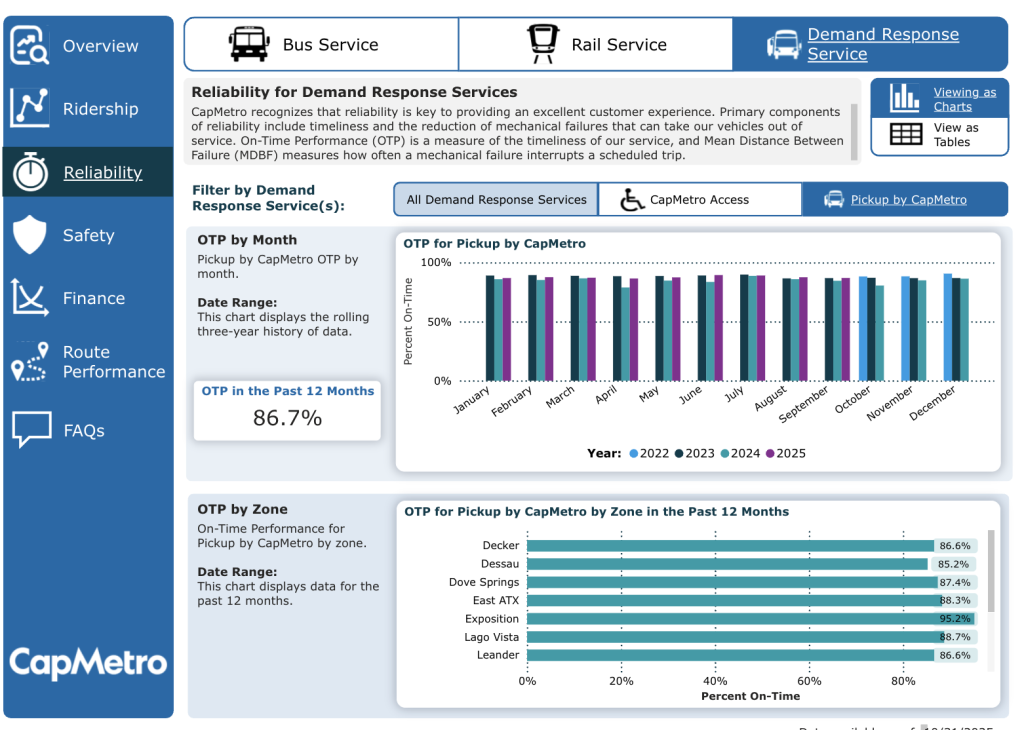
Task: Click the Exposition zone bar
Action: point(730,619)
